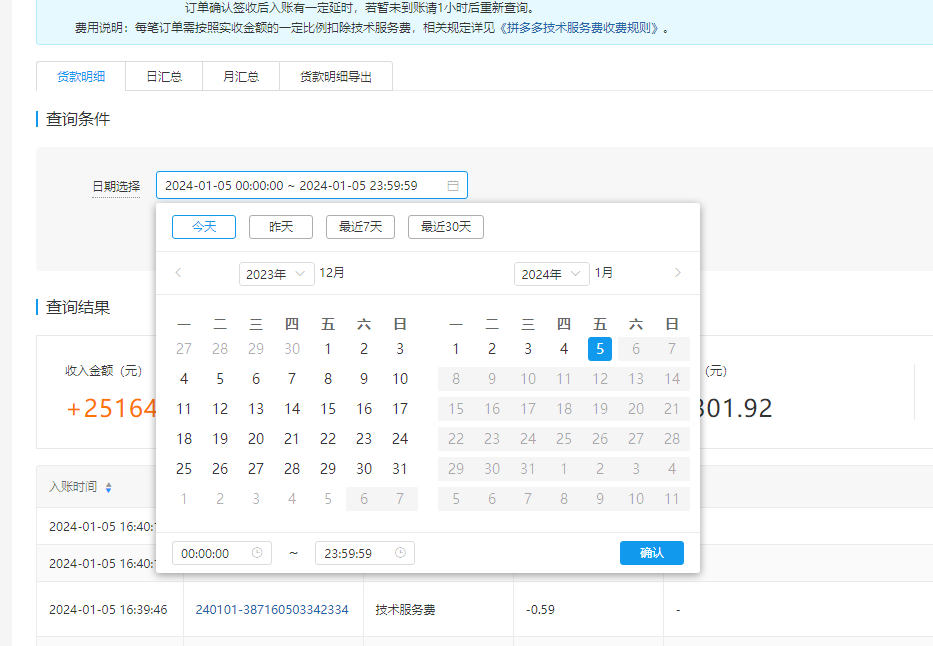Confirm date selection with 确认 button
Screen dimensions: 933x646
point(651,553)
